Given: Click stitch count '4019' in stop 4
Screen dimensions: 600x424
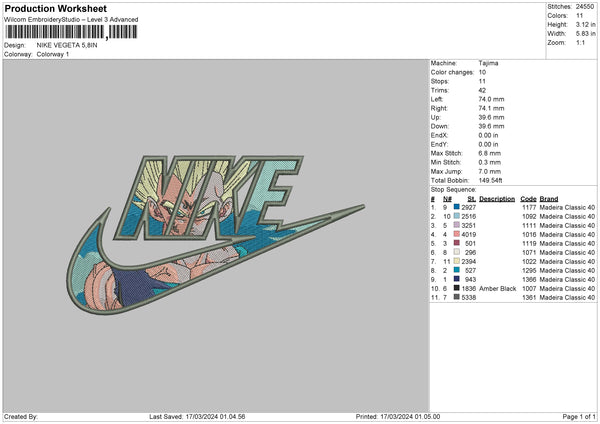Looking at the screenshot, I should [468, 235].
